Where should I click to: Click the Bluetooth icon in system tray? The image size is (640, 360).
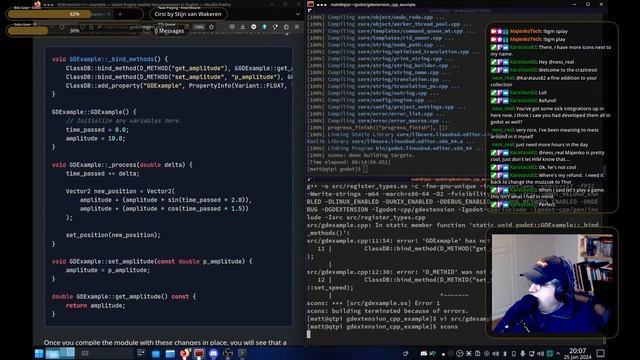[x=505, y=353]
